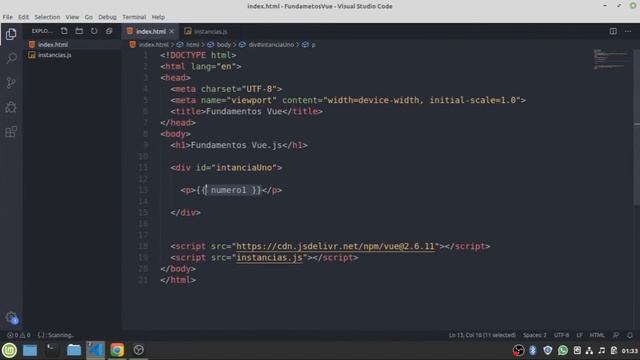Click the selected numero1 text in editor

coord(228,190)
